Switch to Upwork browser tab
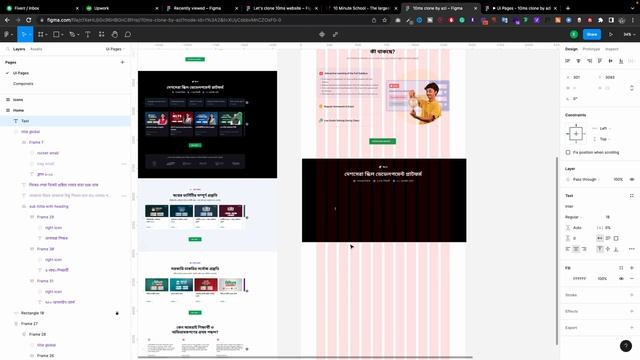This screenshot has height=360, width=640. (122, 8)
